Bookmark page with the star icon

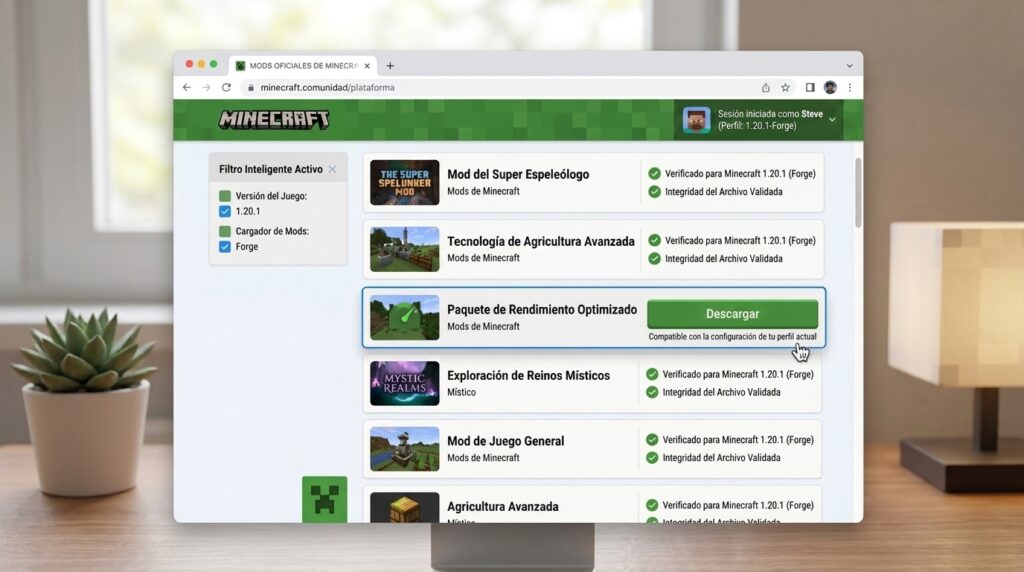click(x=786, y=87)
